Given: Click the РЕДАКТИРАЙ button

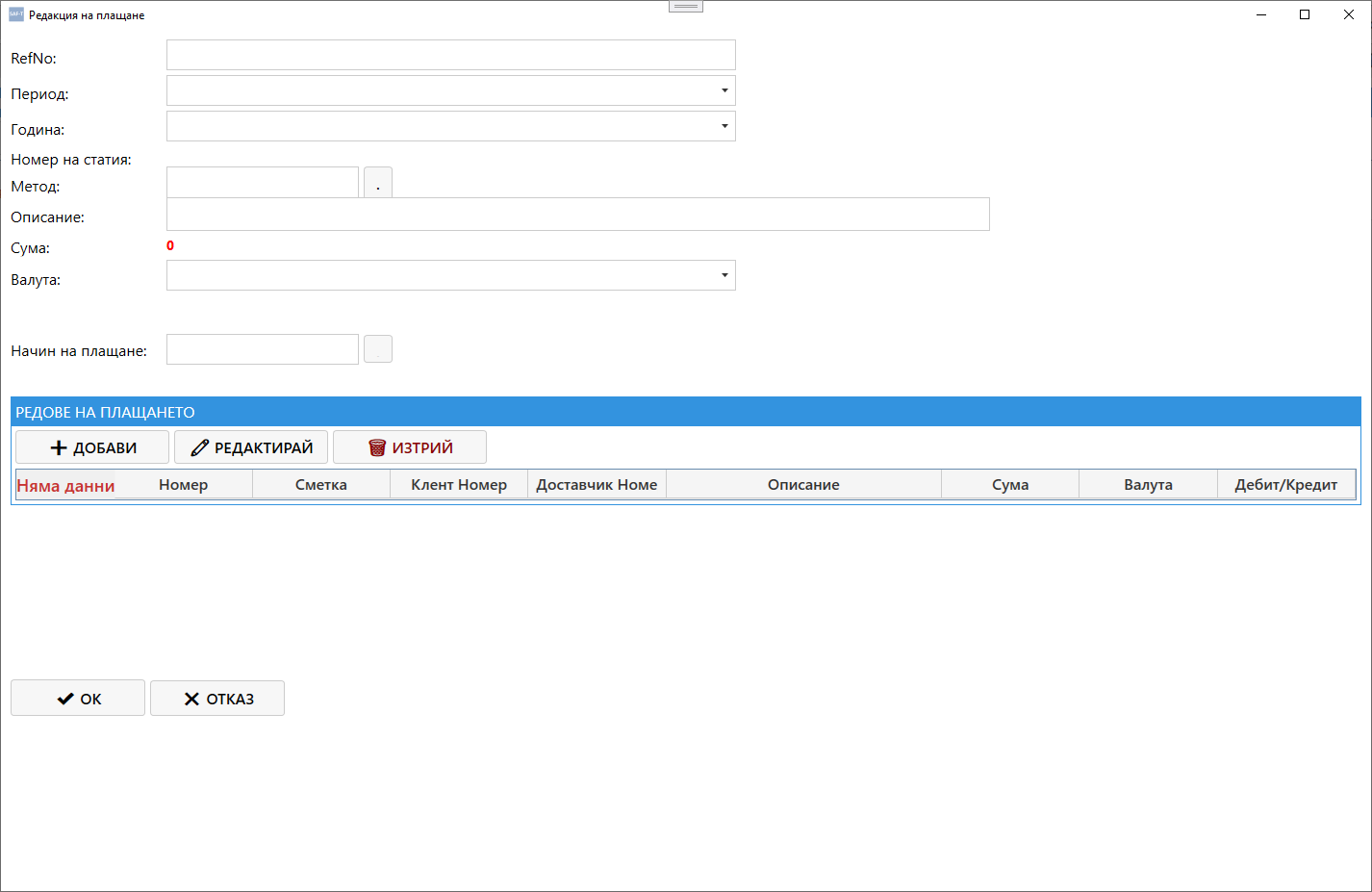Looking at the screenshot, I should coord(251,447).
